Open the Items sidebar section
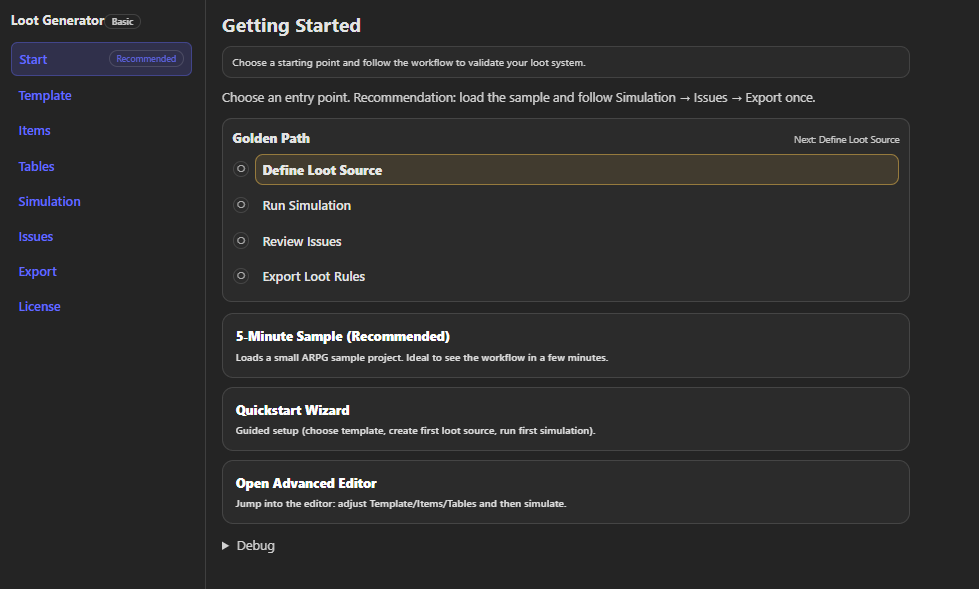979x589 pixels. 34,131
